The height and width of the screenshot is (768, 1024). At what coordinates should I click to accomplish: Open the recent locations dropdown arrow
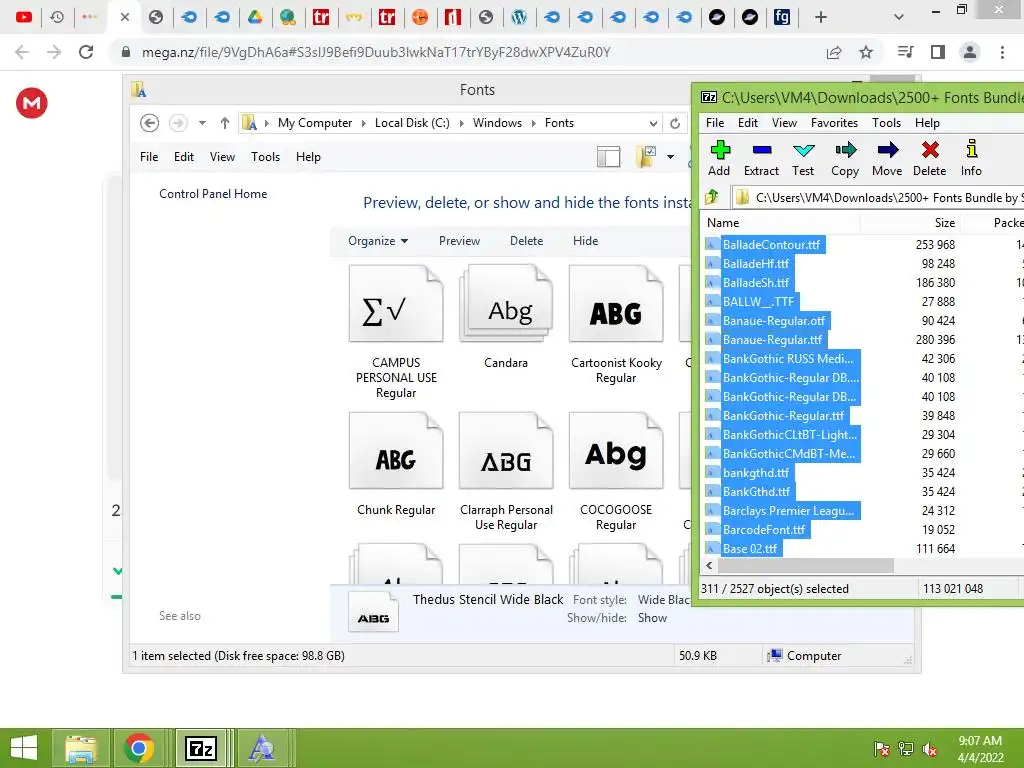(202, 123)
